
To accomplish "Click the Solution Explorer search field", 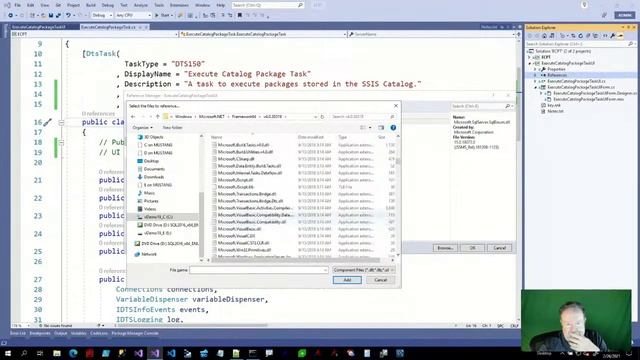I will (578, 44).
